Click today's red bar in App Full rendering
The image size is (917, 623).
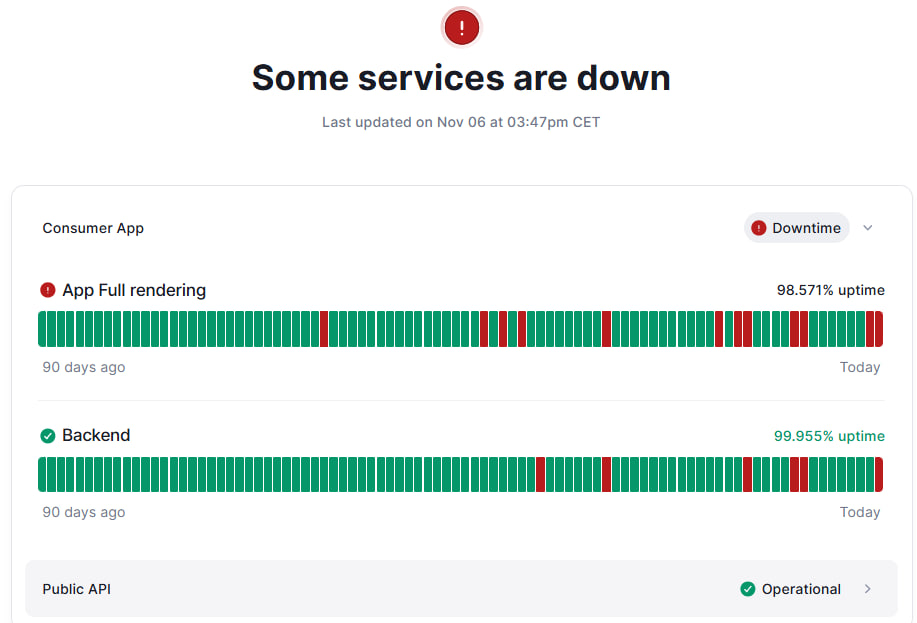tap(879, 329)
